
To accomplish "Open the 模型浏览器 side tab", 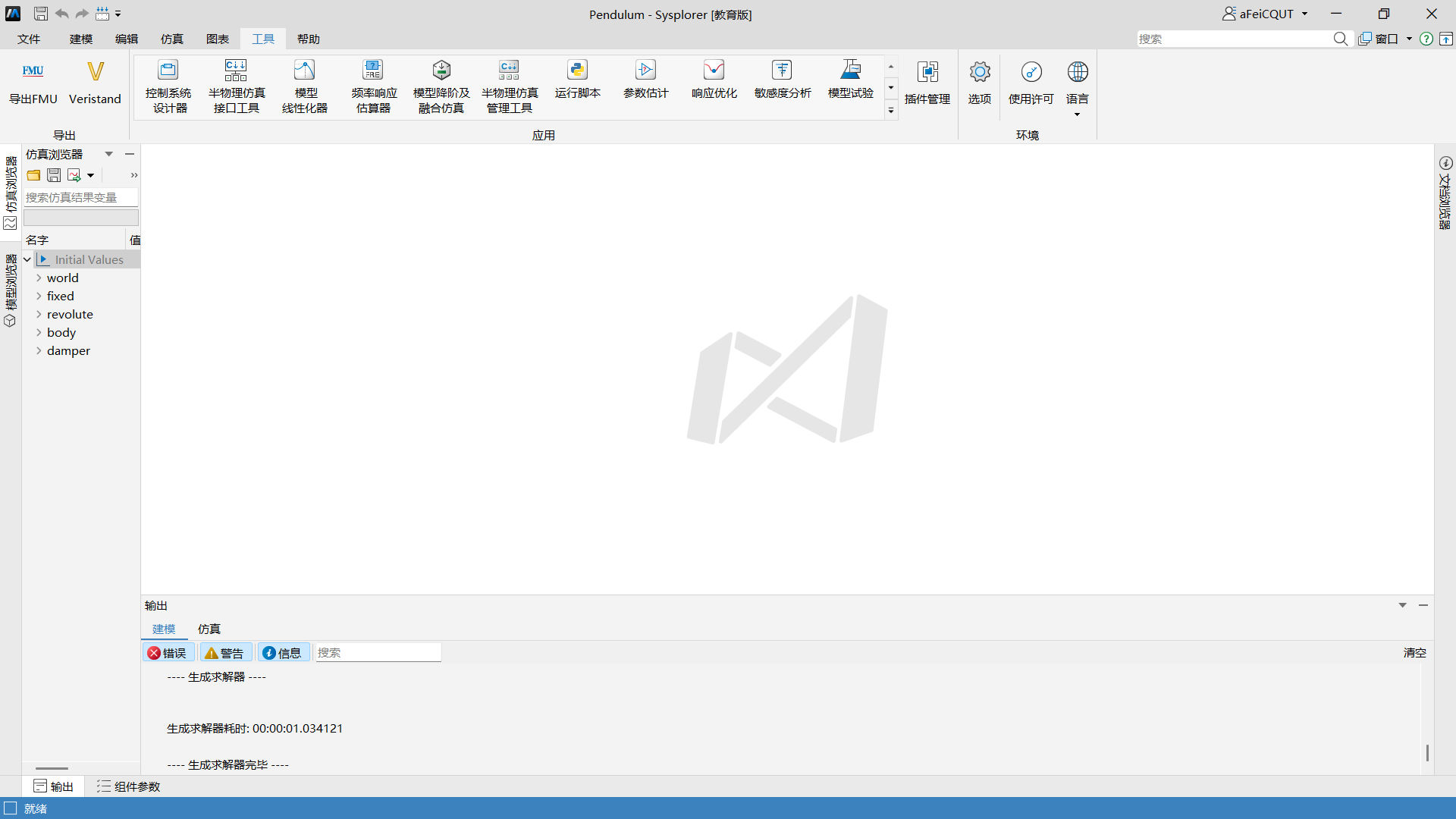I will [11, 290].
